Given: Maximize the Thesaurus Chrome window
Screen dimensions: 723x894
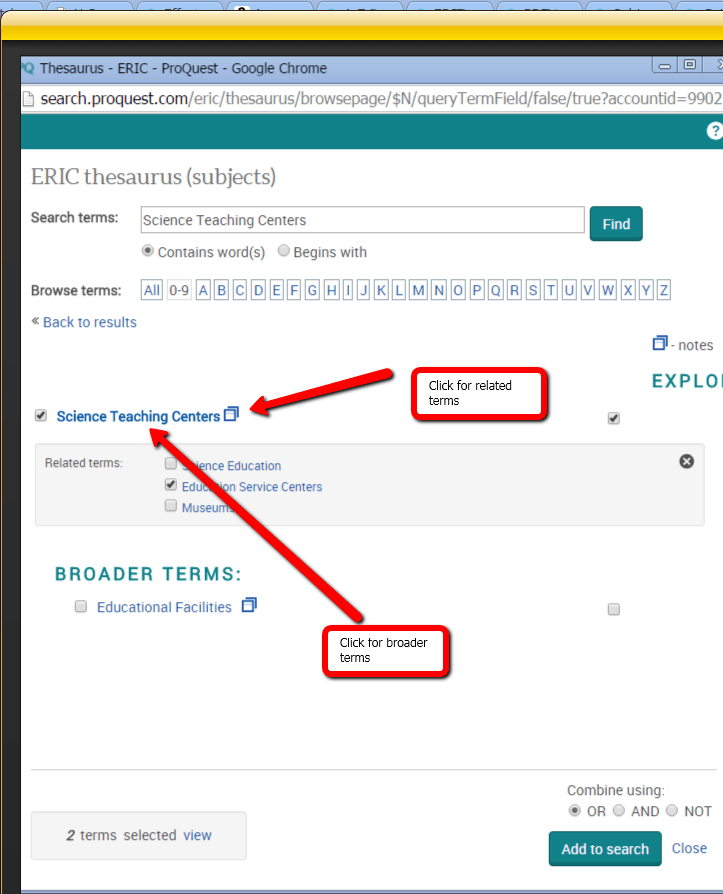Looking at the screenshot, I should coord(689,65).
